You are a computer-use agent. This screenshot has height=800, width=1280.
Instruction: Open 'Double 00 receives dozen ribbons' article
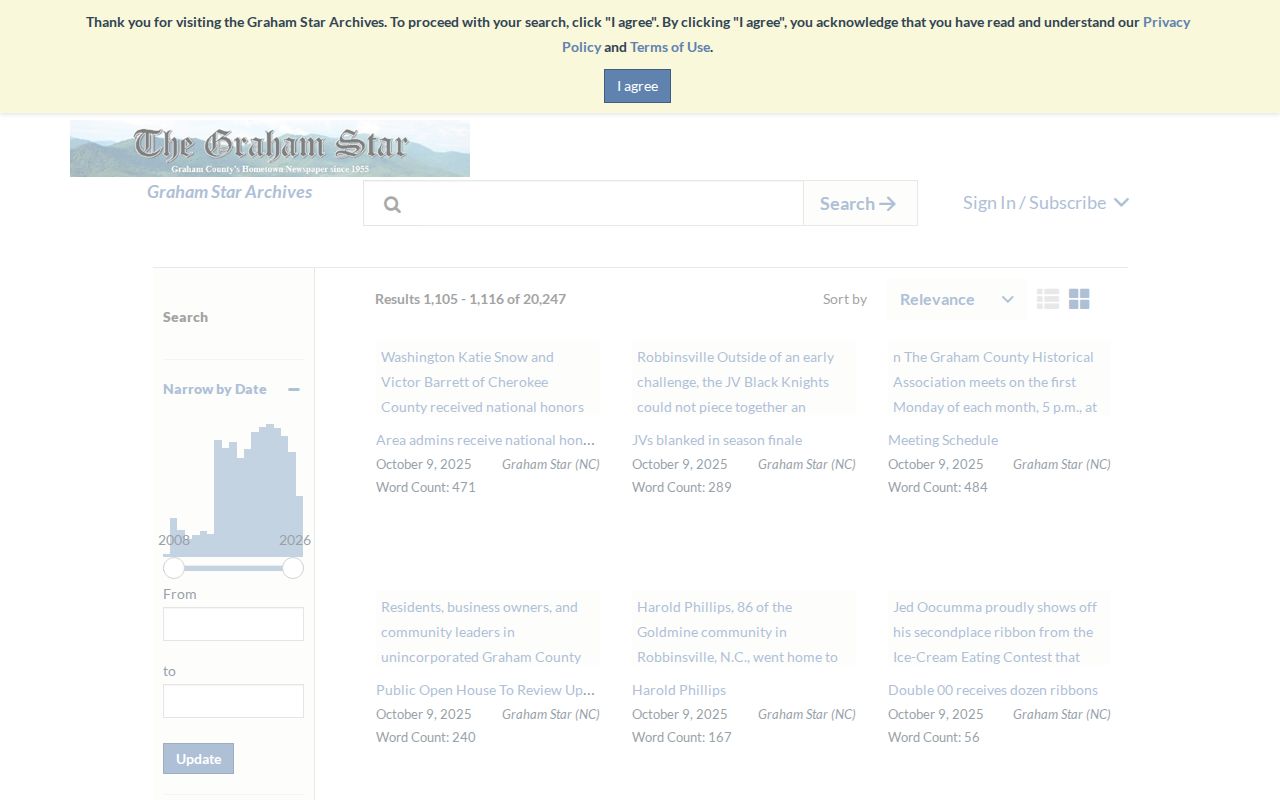coord(993,690)
